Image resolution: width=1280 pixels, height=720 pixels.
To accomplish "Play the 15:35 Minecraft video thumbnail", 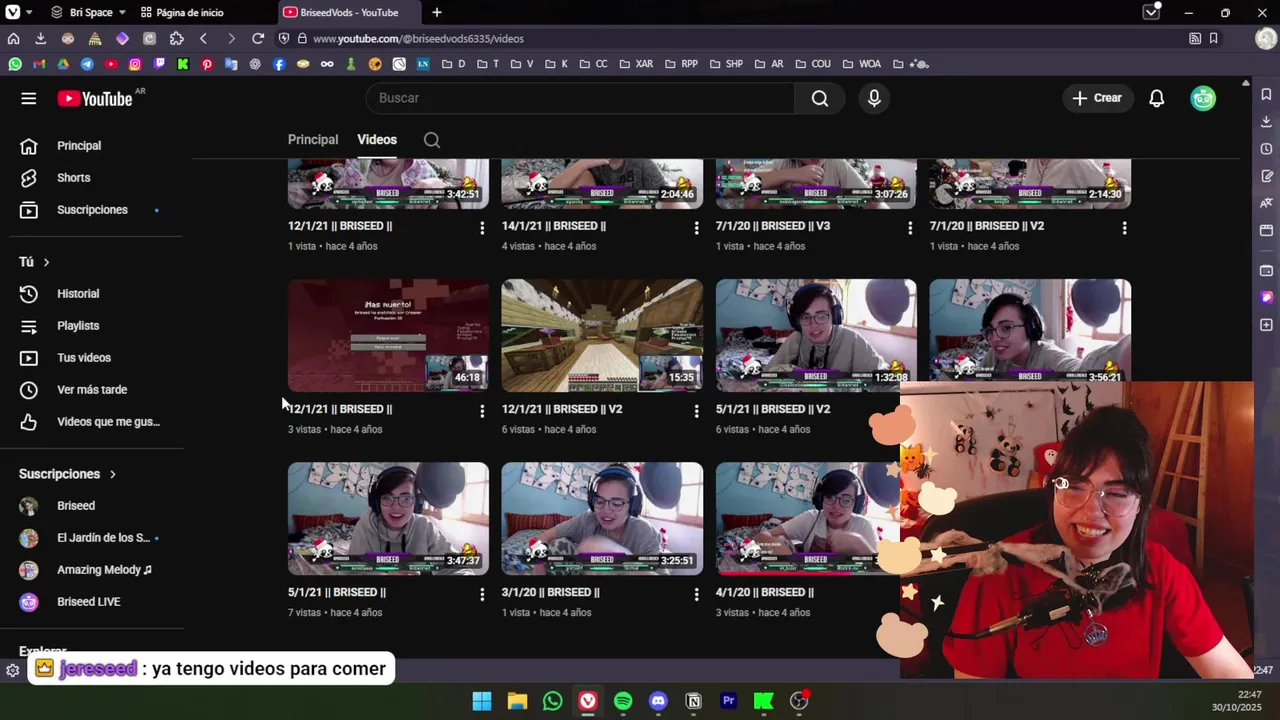I will (602, 335).
